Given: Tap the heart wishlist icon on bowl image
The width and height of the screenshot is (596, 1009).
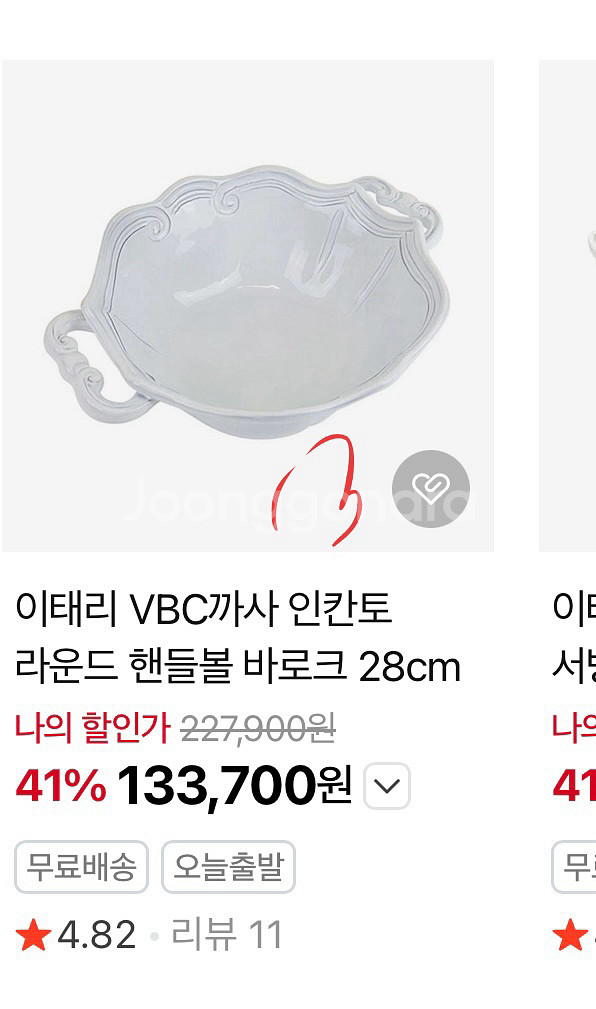Looking at the screenshot, I should click(431, 488).
